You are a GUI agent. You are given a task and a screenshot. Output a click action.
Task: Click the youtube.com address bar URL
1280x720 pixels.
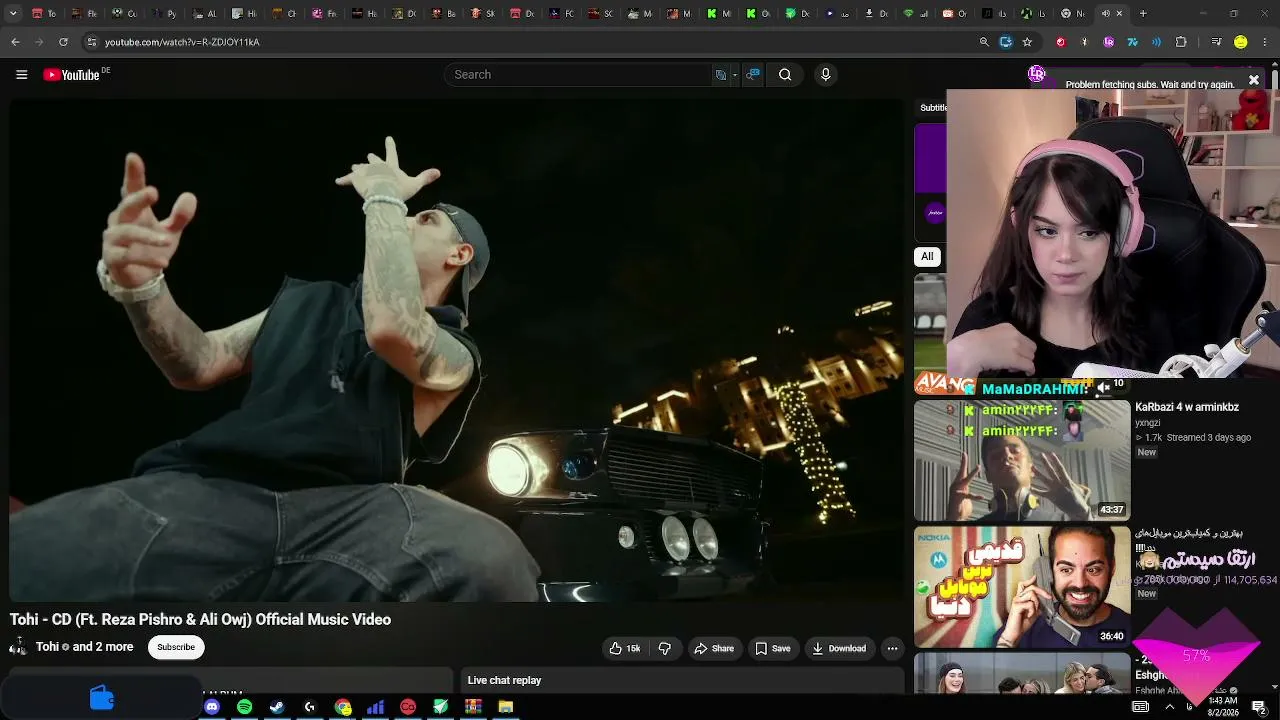(182, 42)
